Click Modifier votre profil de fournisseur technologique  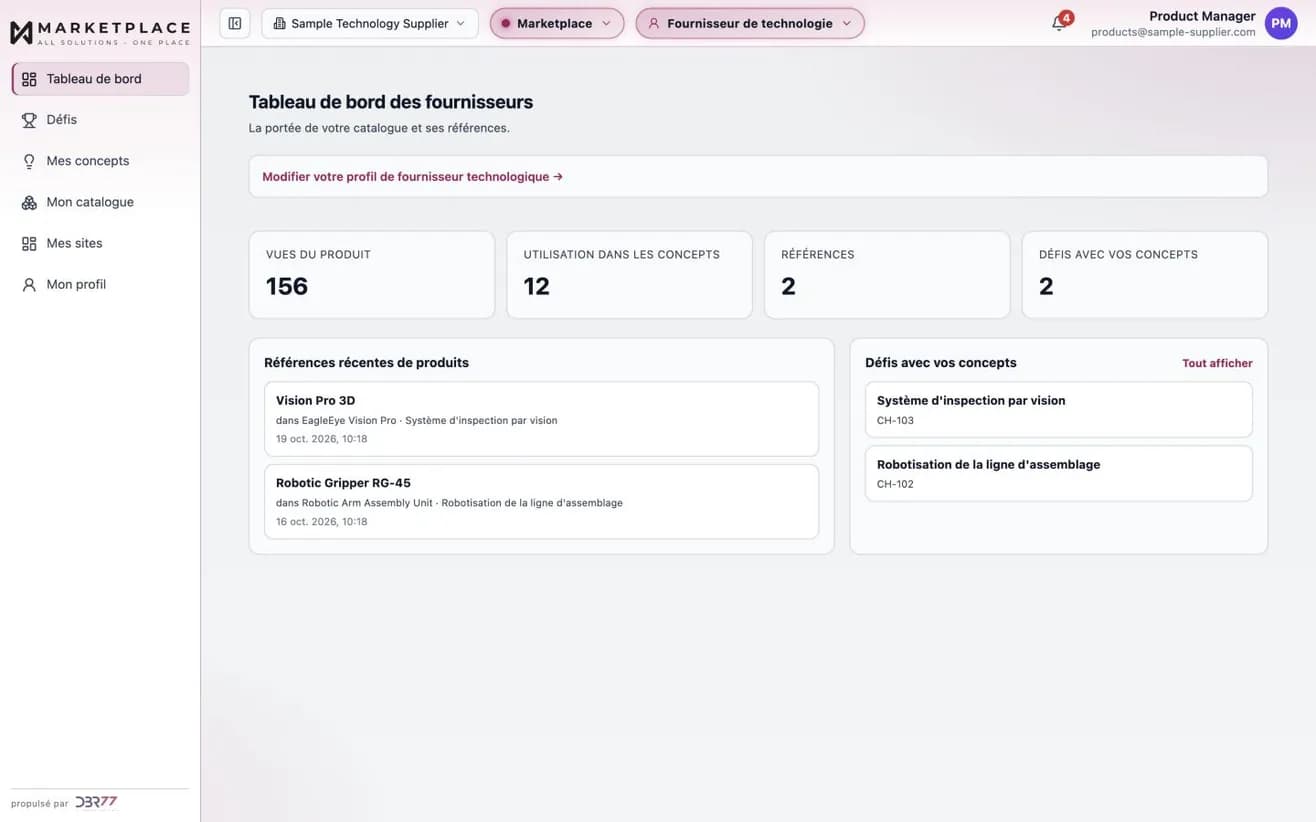(412, 176)
